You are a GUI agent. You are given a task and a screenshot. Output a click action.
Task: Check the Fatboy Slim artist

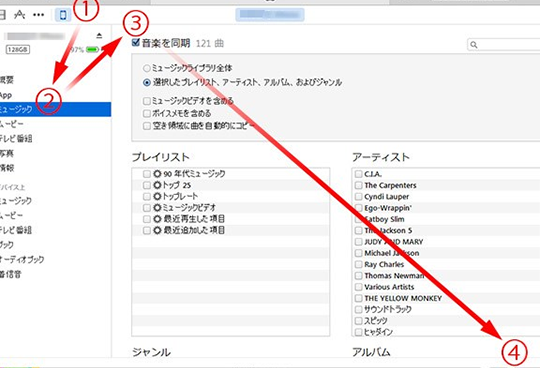tap(359, 219)
